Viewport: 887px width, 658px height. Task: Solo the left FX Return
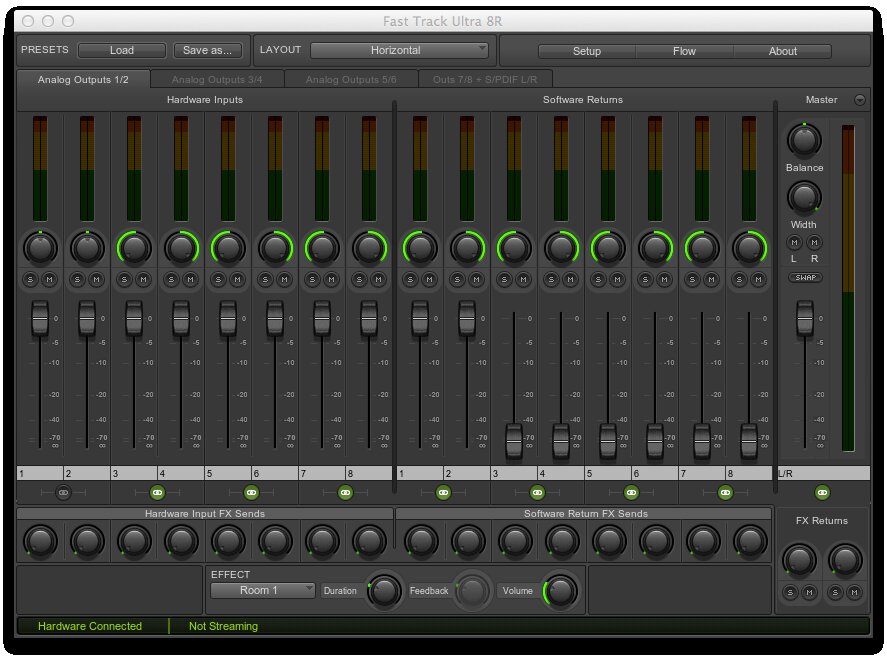click(790, 592)
